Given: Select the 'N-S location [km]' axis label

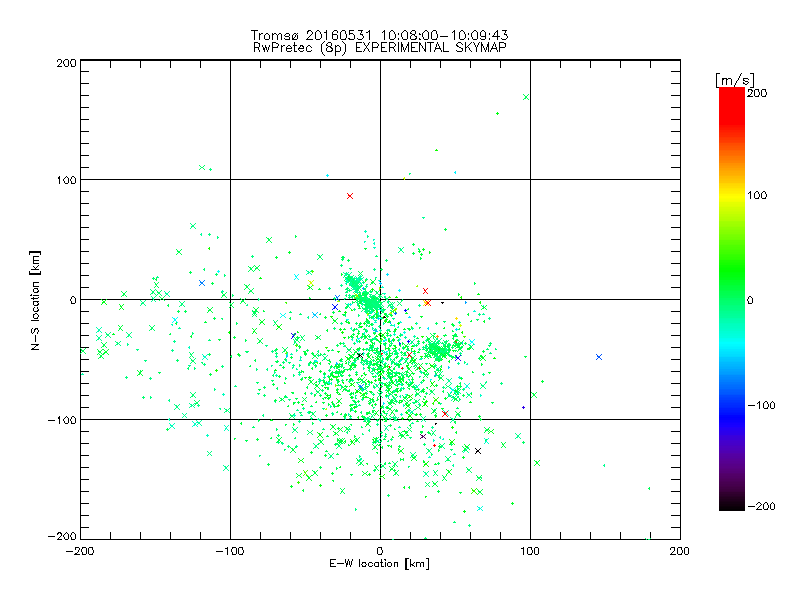Looking at the screenshot, I should [x=35, y=301].
